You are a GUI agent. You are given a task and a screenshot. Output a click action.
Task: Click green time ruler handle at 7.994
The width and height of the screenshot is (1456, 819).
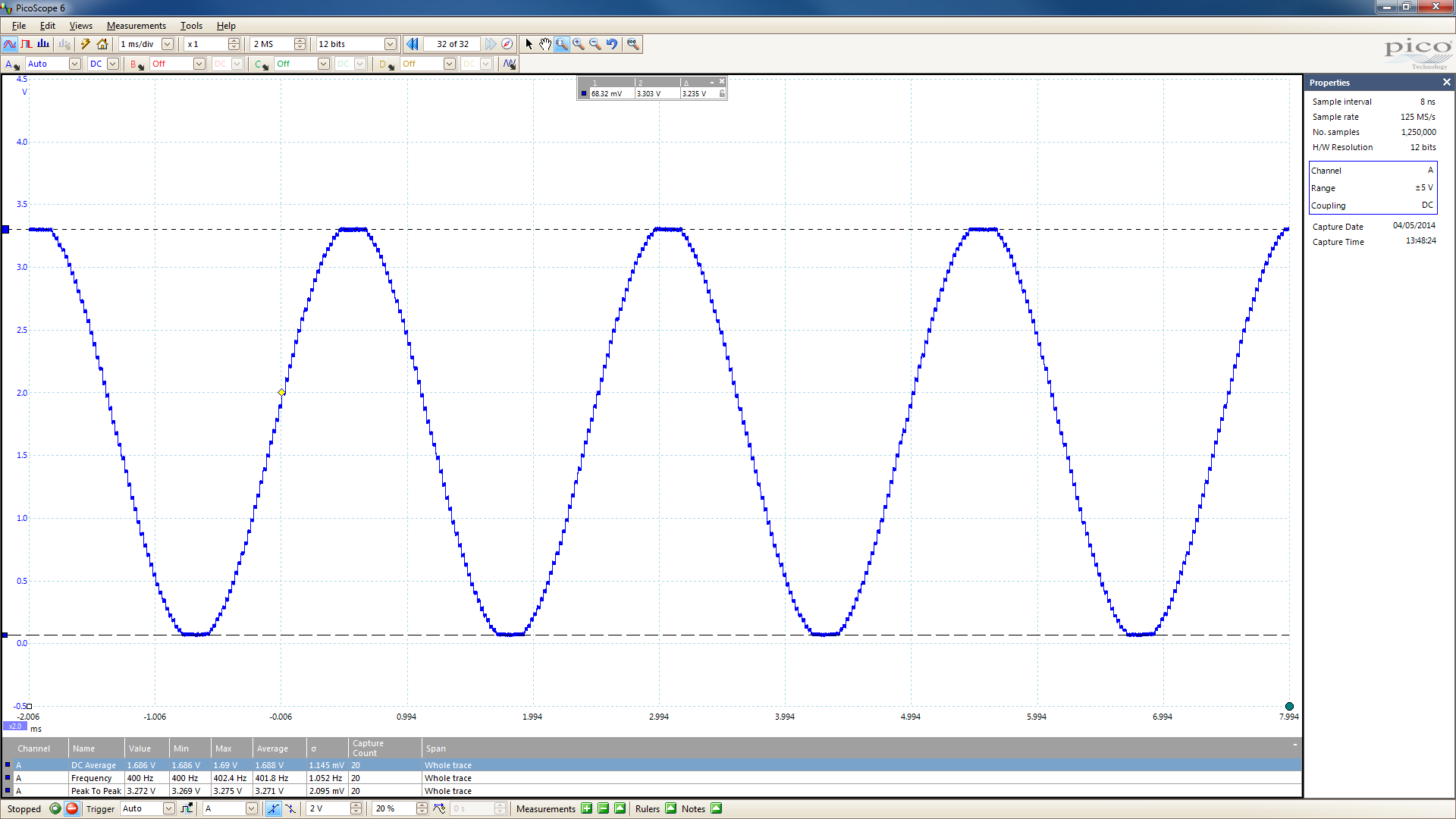click(x=1289, y=706)
